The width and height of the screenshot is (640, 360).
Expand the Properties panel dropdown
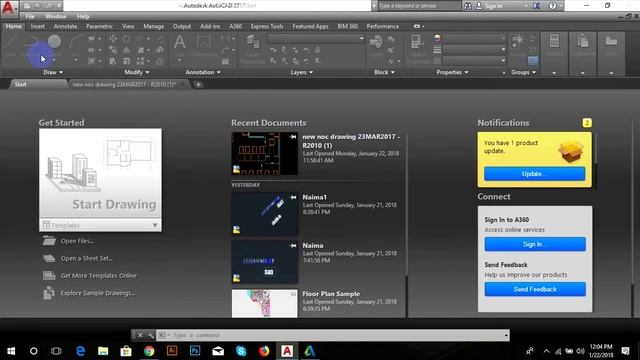click(x=452, y=72)
